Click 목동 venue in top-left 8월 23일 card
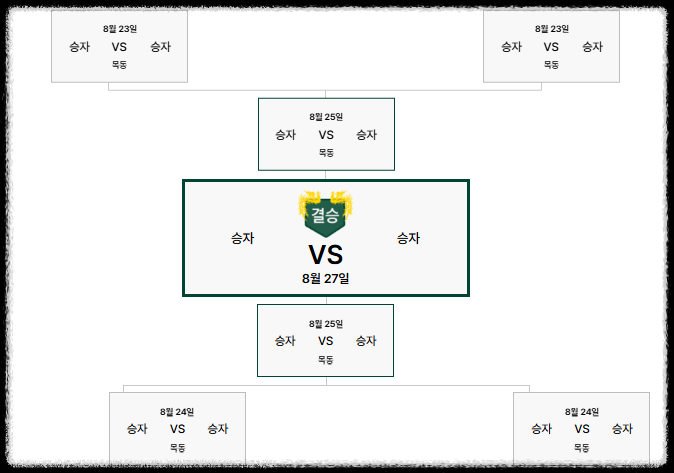674x473 pixels. click(119, 65)
